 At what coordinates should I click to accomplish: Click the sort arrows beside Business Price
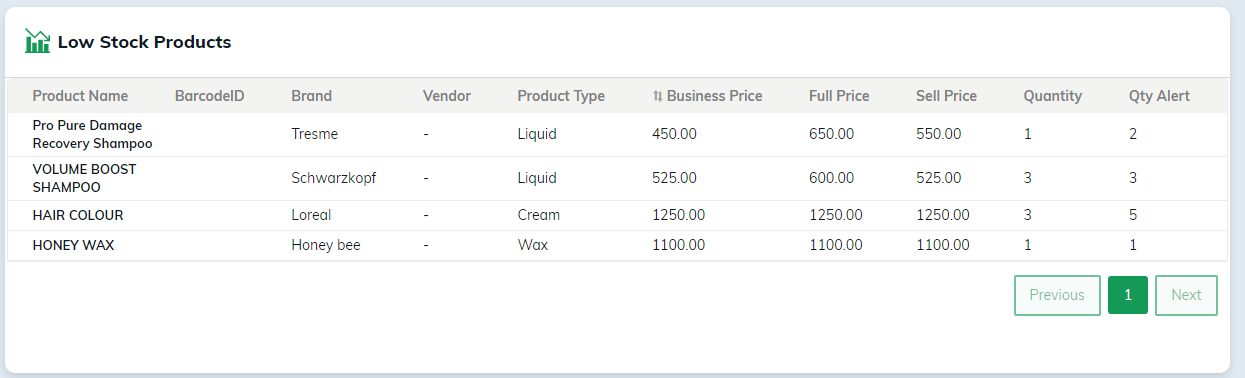[657, 96]
